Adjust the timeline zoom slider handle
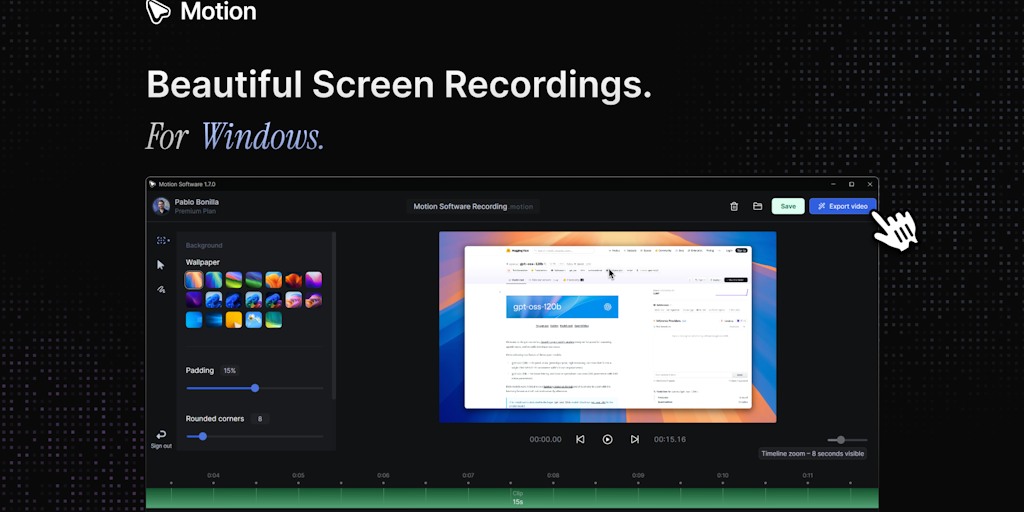 point(841,440)
